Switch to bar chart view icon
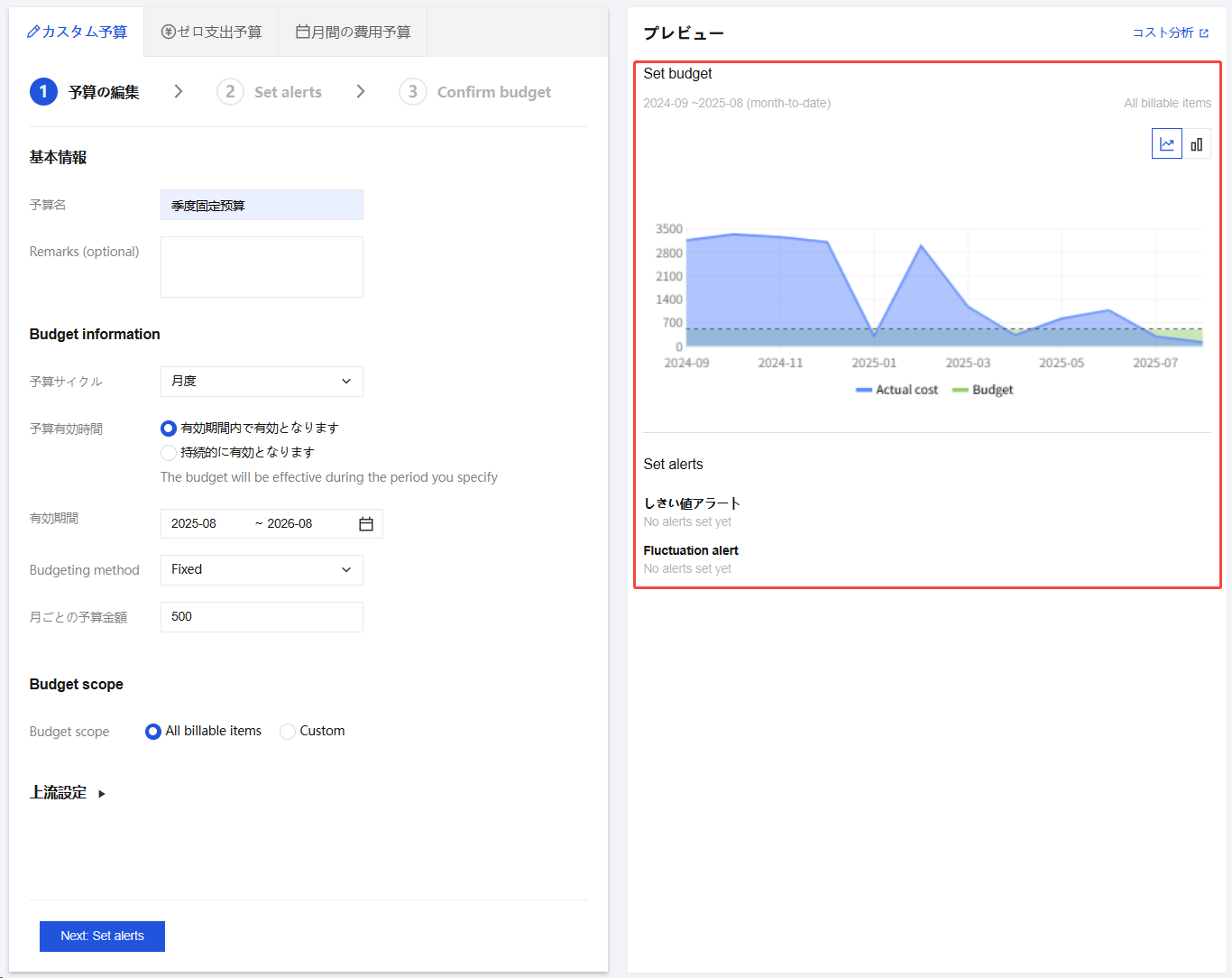Image resolution: width=1232 pixels, height=978 pixels. (1196, 144)
